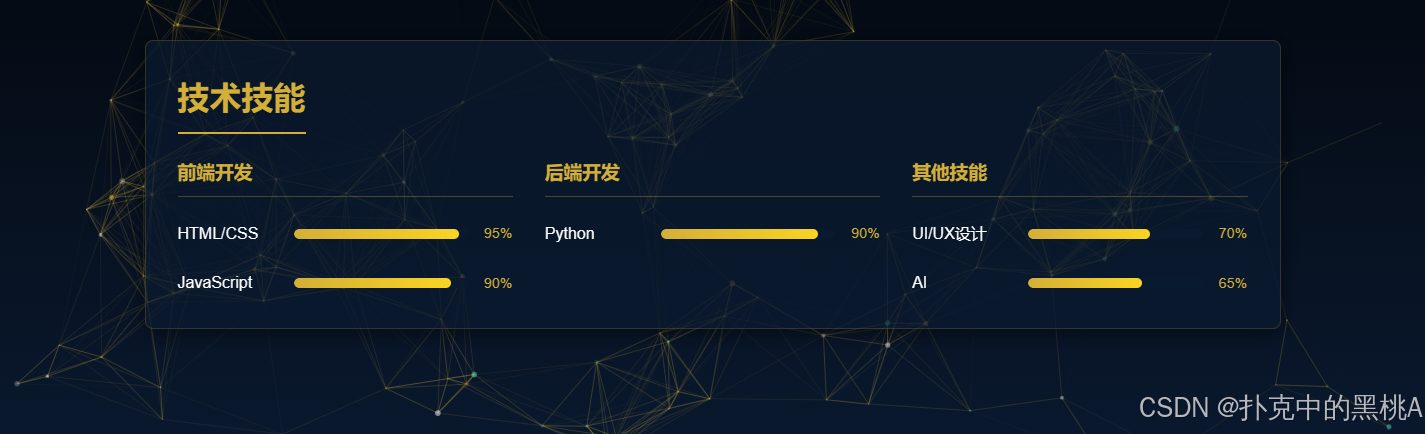Click the 技术技能 section heading
Image resolution: width=1427 pixels, height=434 pixels.
[x=241, y=99]
